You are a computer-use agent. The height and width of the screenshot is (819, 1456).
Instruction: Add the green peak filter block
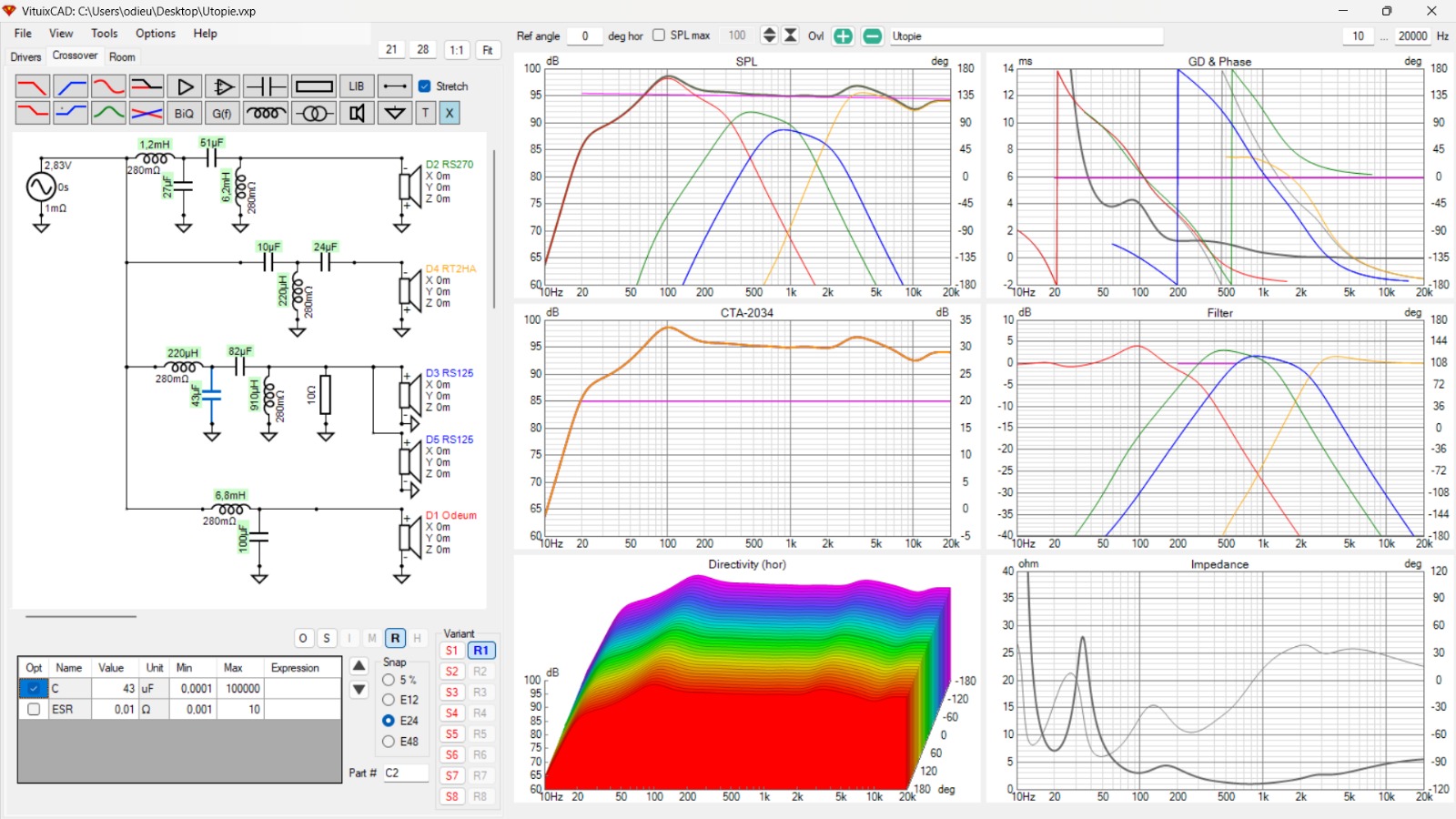108,113
